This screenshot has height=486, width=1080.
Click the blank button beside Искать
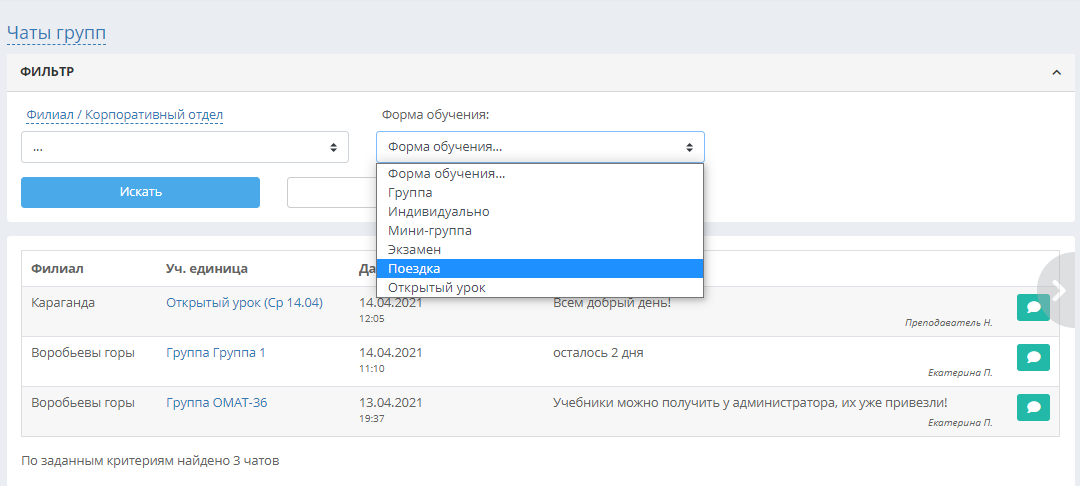tap(332, 192)
